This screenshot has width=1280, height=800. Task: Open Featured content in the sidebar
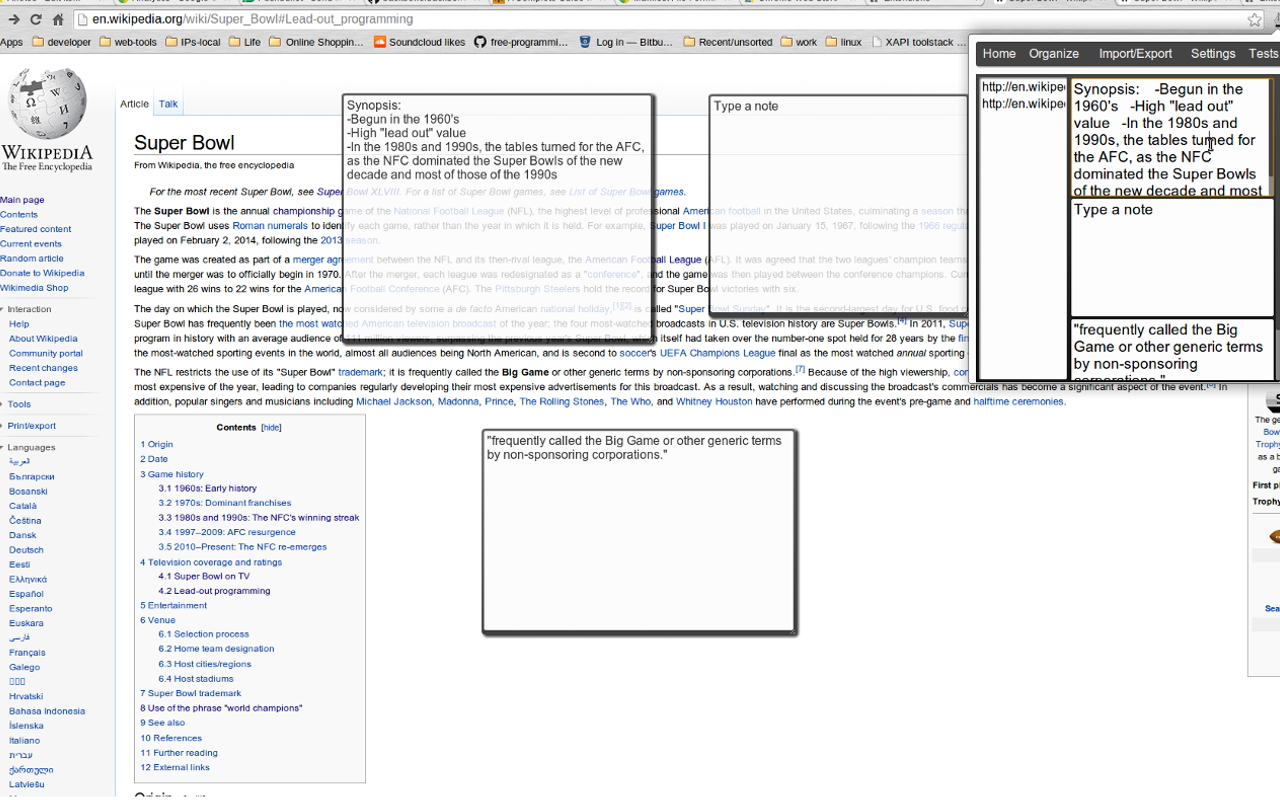coord(36,229)
